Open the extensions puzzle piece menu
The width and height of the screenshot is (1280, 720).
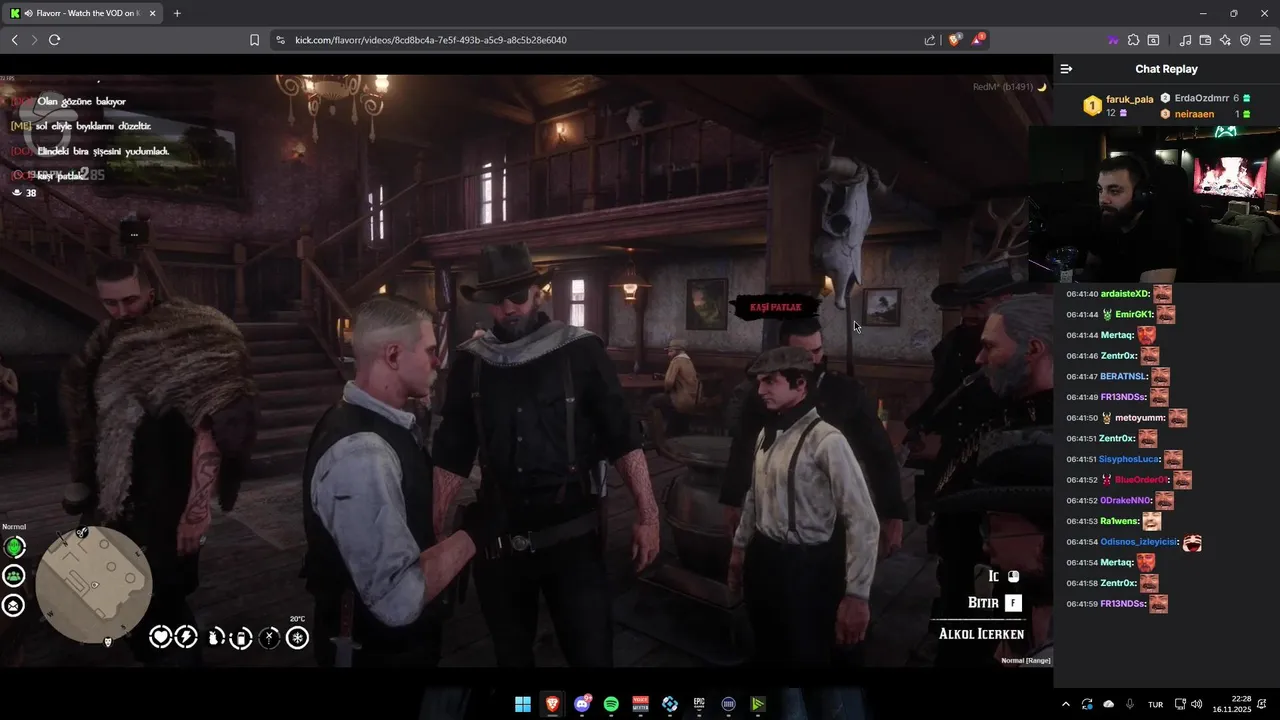pos(1133,40)
